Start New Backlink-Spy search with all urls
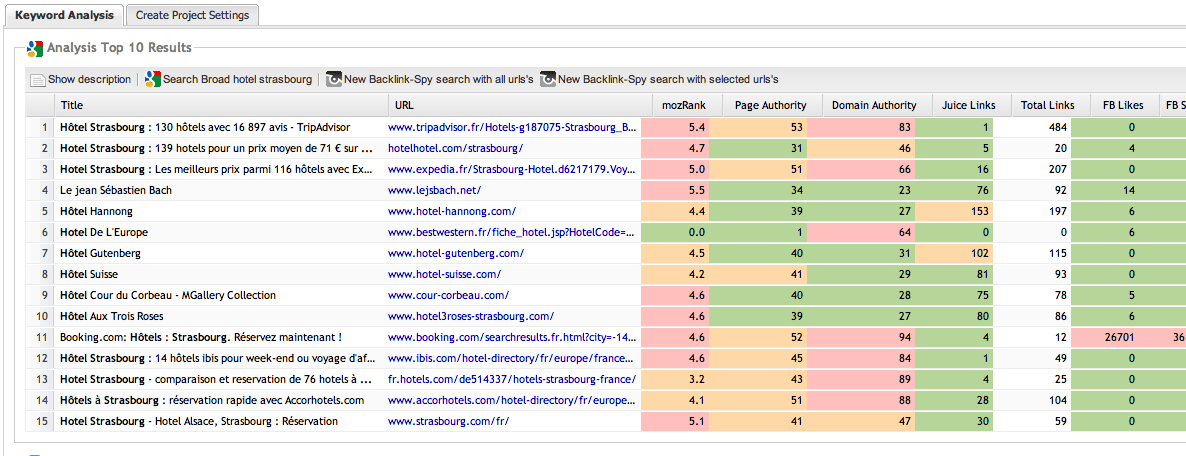The image size is (1186, 456). coord(430,79)
